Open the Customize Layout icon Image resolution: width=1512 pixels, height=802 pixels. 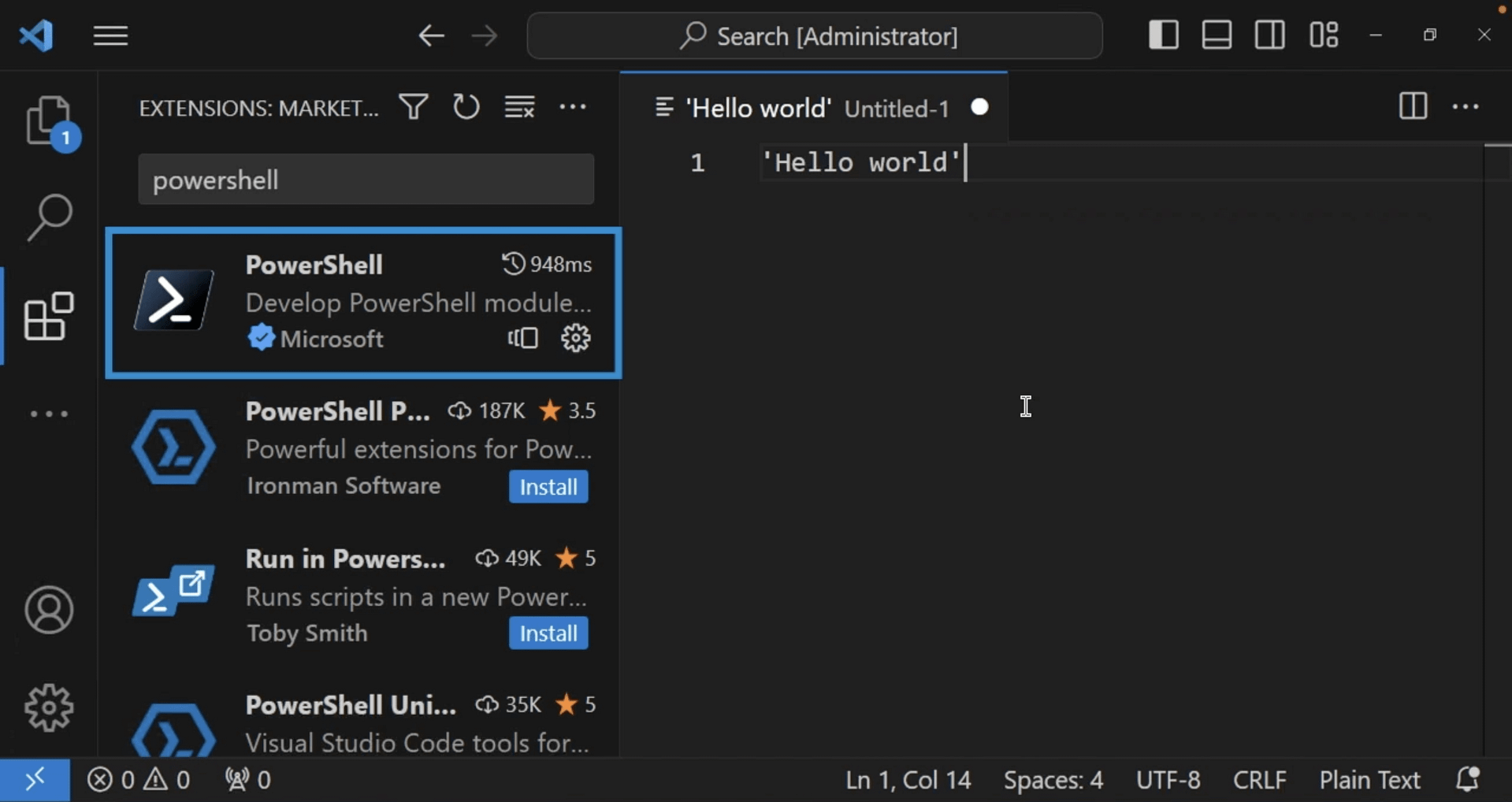[1324, 35]
